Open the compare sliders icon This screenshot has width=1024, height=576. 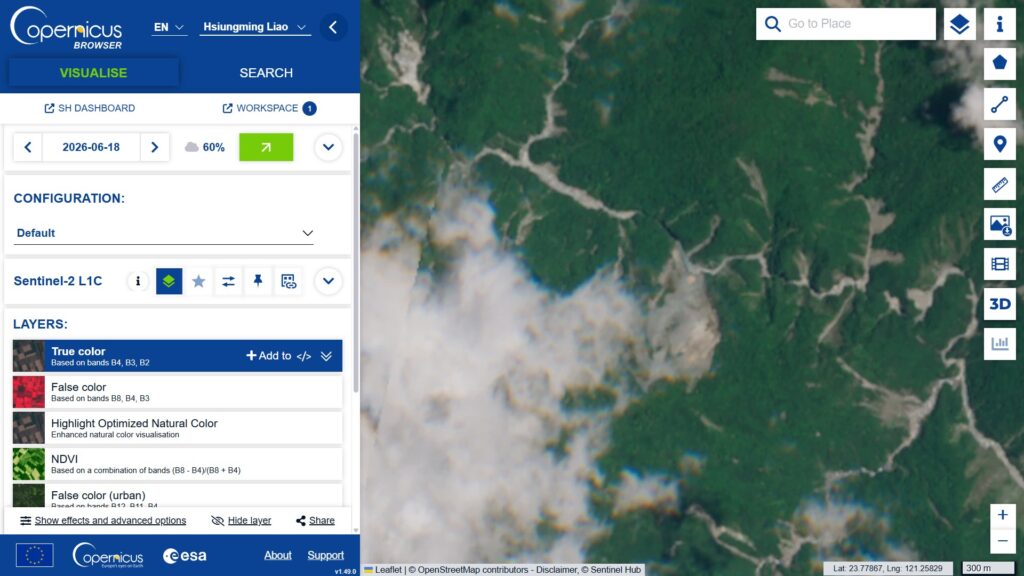point(228,281)
